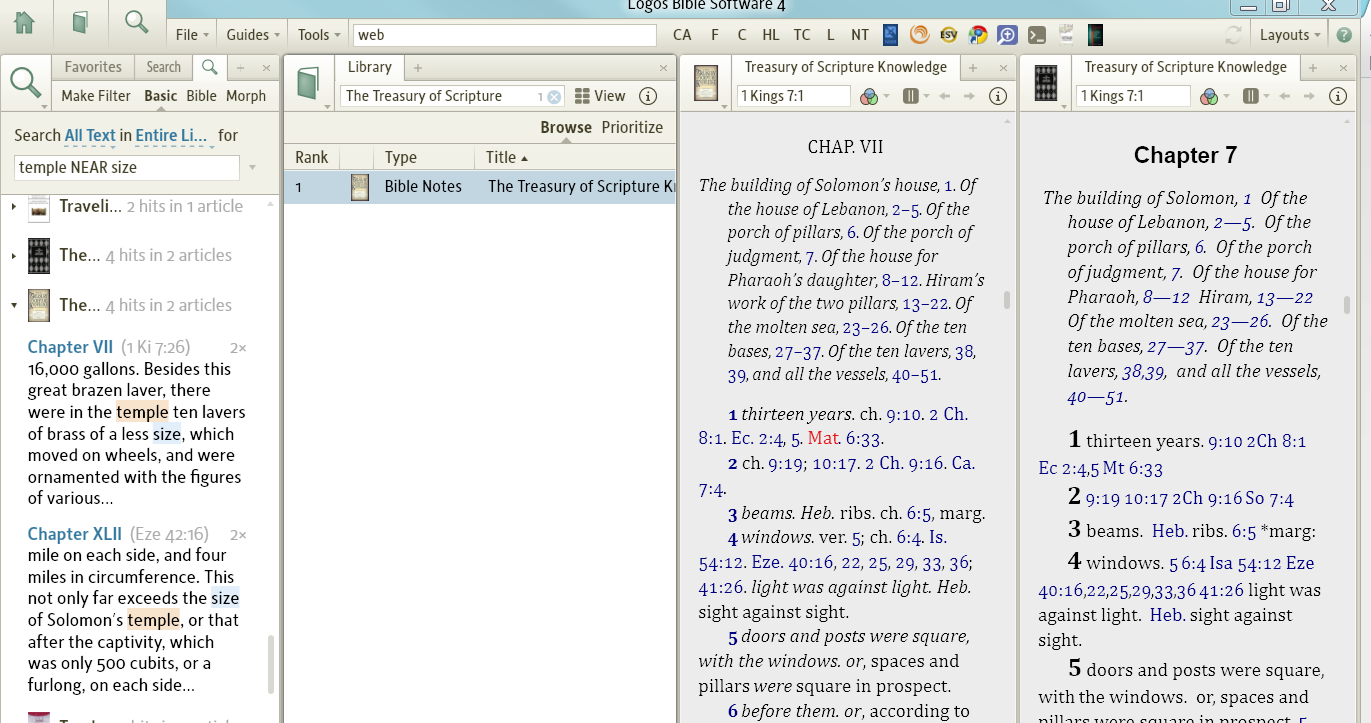Open the Chapter XLII search result
This screenshot has height=723, width=1371.
point(74,534)
